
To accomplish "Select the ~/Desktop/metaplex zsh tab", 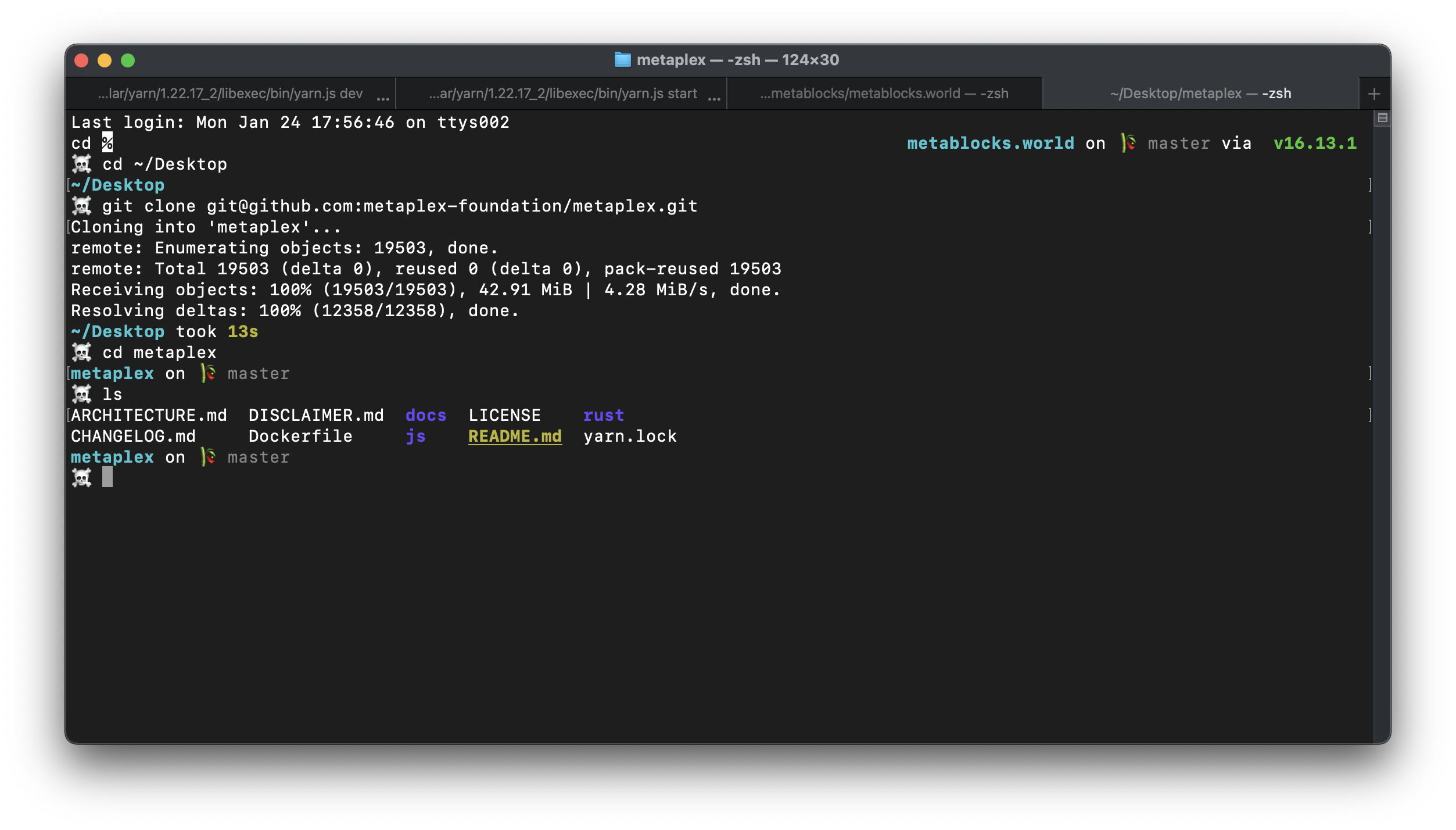I will 1200,94.
